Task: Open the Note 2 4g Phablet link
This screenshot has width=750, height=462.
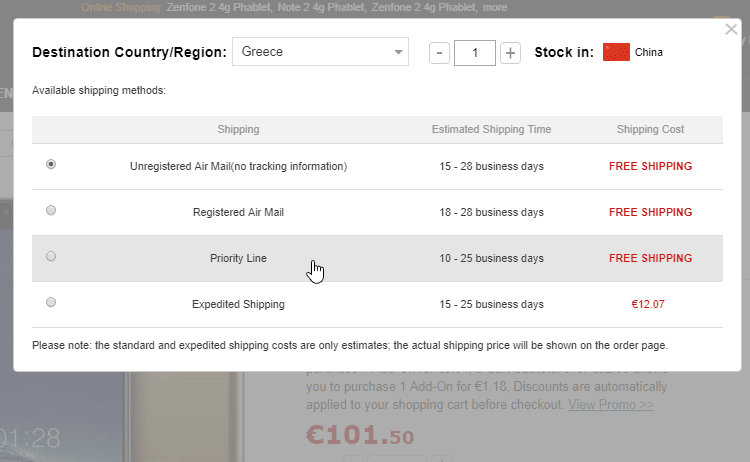Action: click(x=300, y=7)
